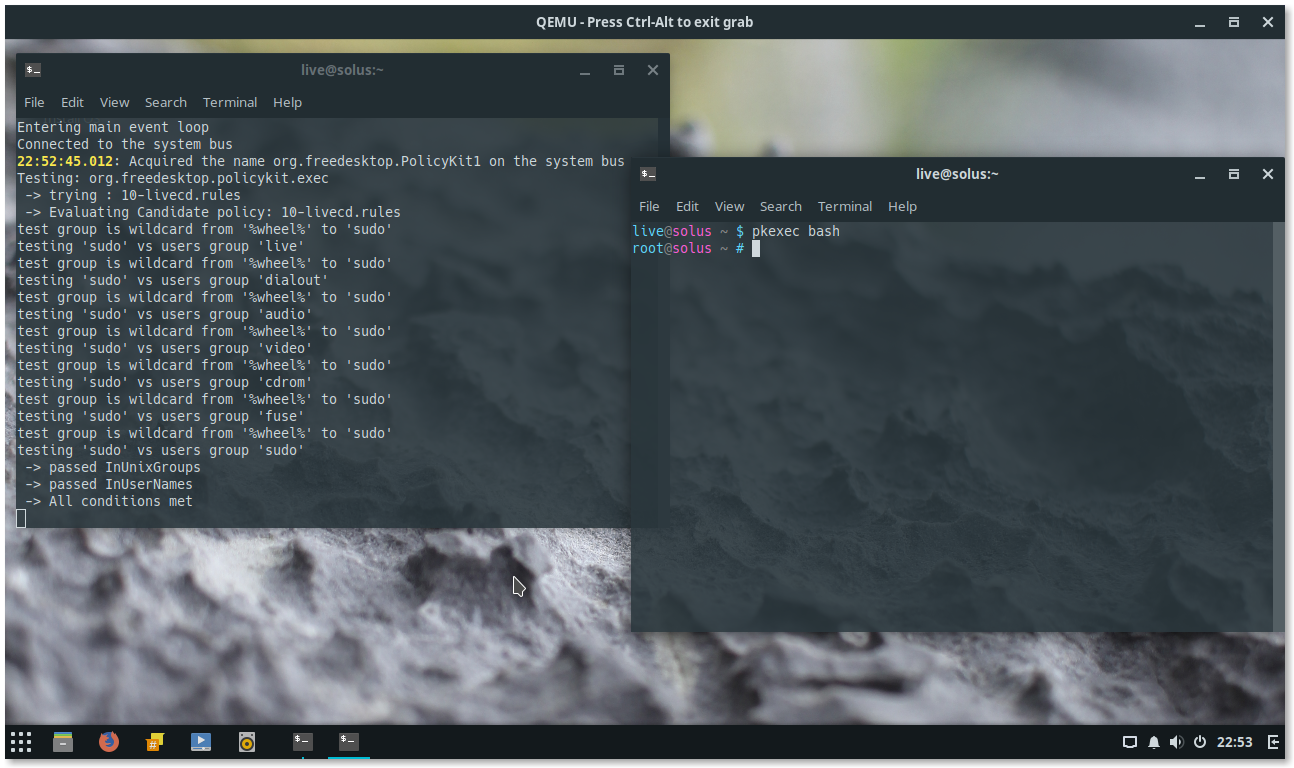Open the power menu tray icon
1294x768 pixels.
coord(1199,742)
